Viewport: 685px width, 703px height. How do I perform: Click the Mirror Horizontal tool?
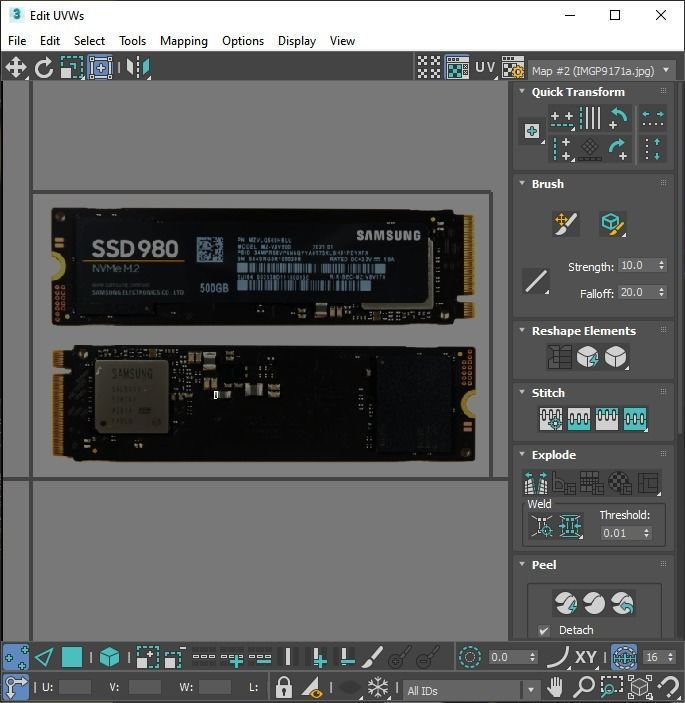pos(138,68)
